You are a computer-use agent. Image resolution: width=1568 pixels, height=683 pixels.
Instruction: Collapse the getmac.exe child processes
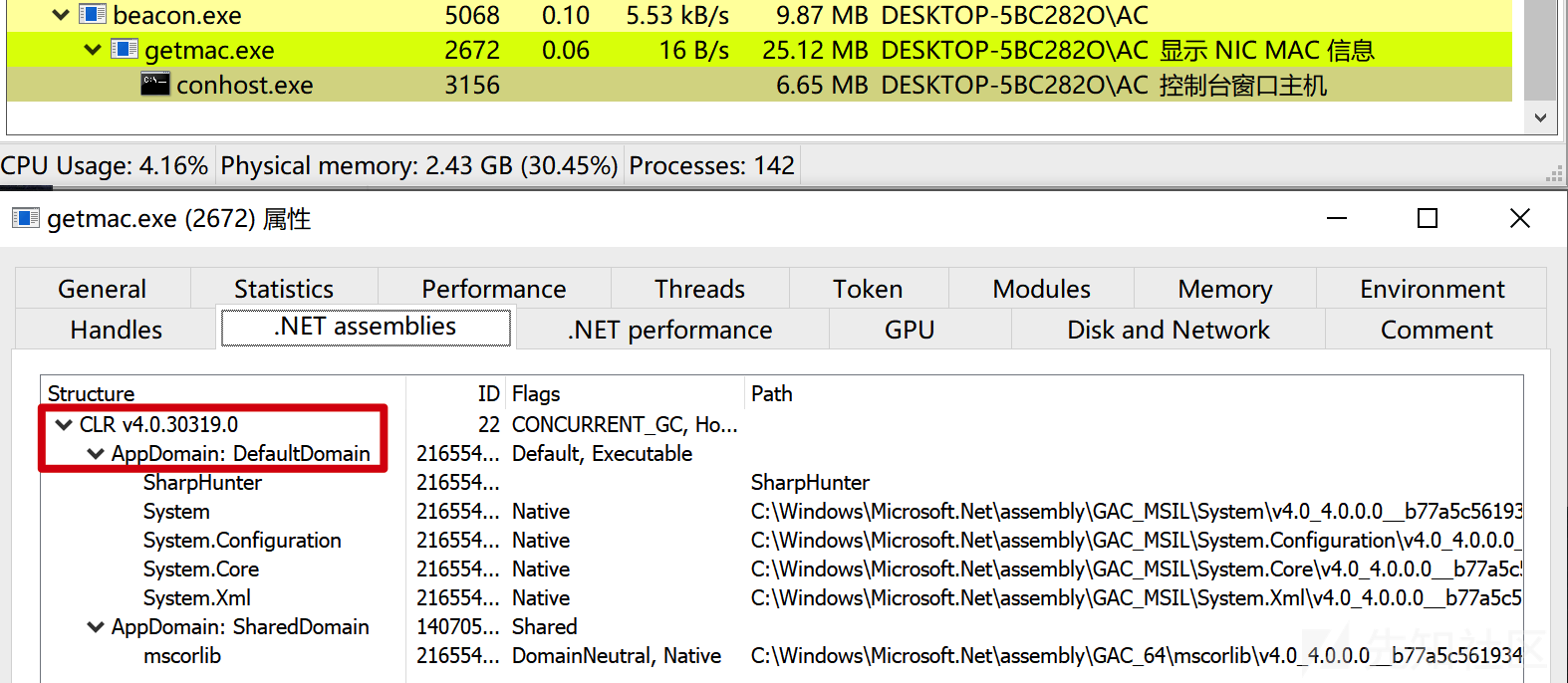tap(93, 50)
